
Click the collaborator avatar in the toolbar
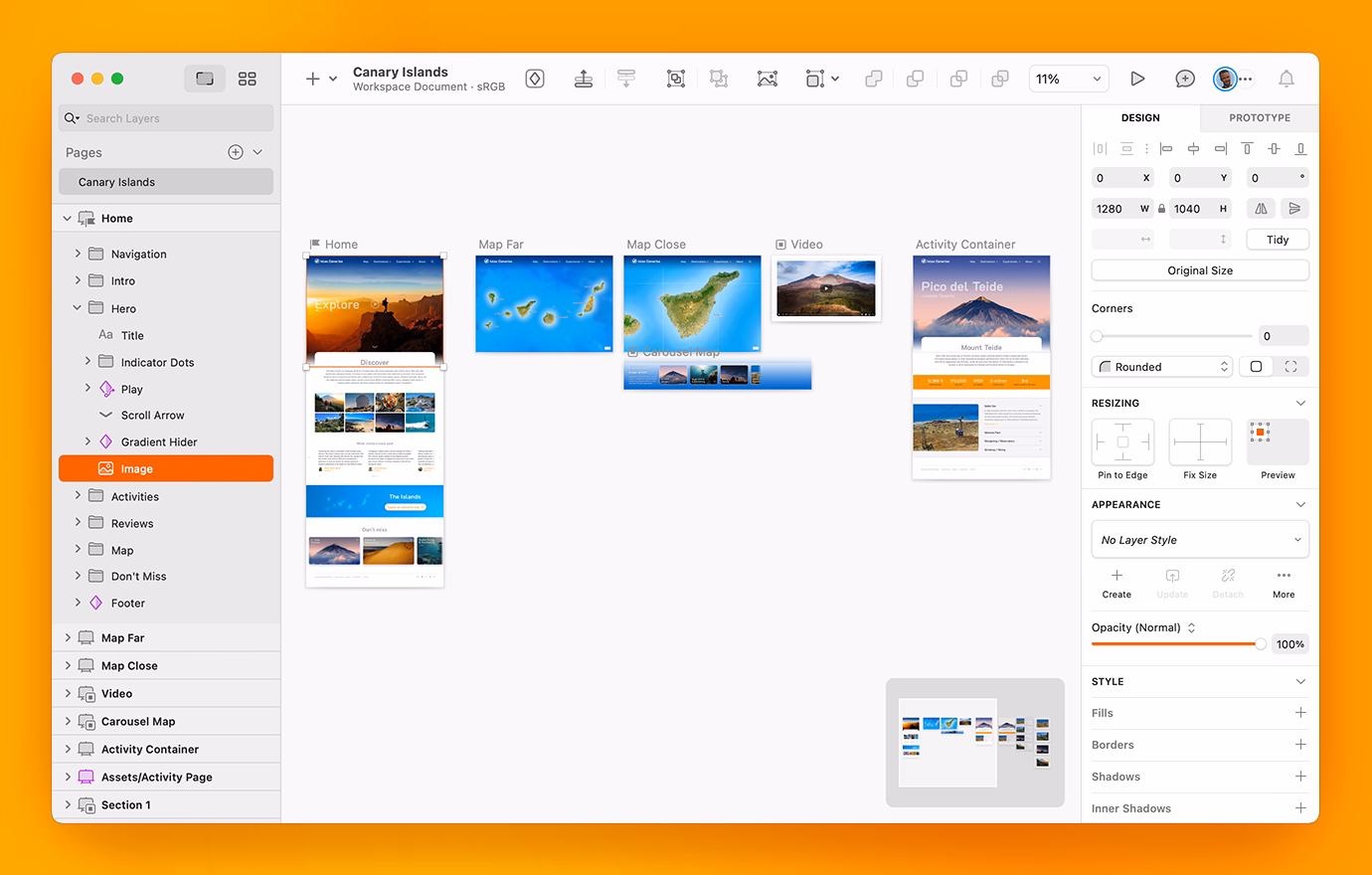pos(1225,79)
